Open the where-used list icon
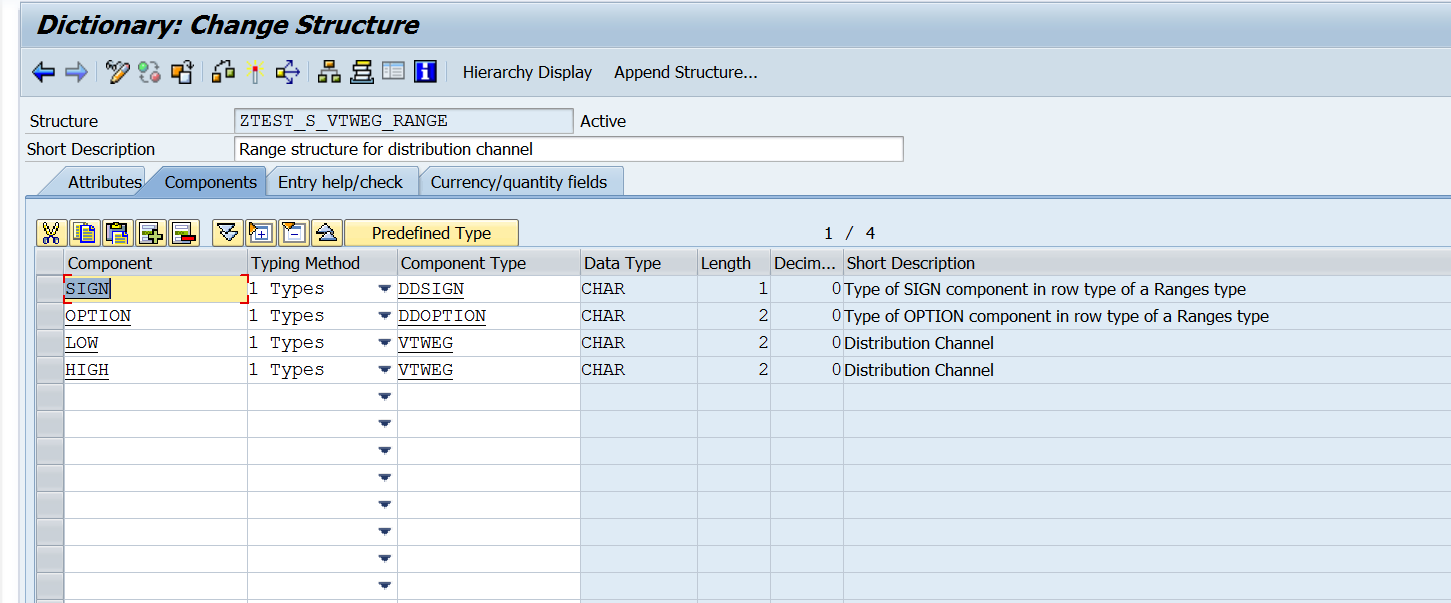1451x603 pixels. (x=287, y=72)
